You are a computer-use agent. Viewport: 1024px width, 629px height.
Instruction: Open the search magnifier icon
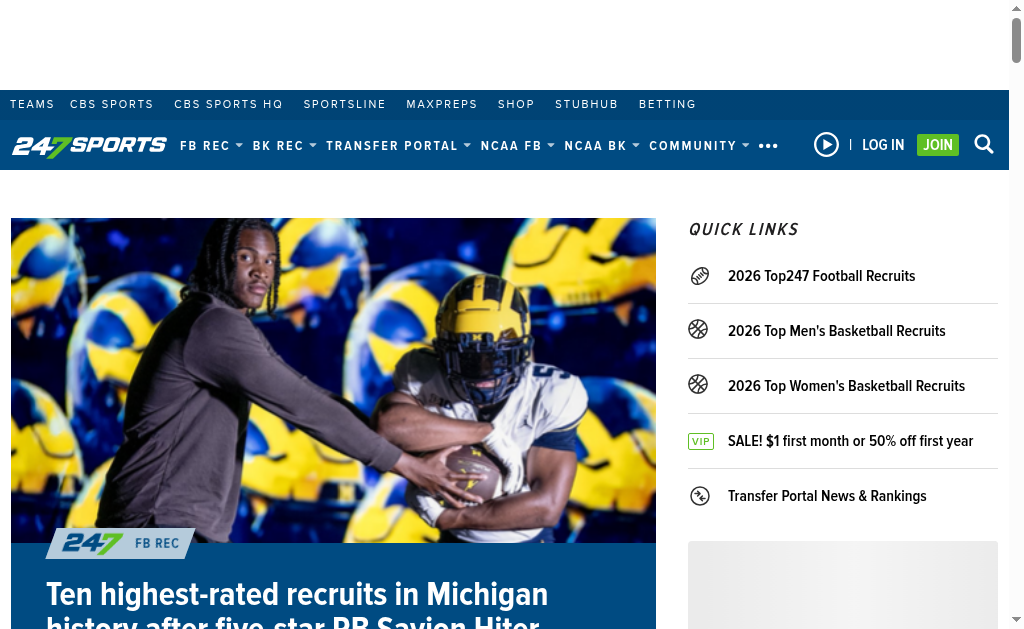coord(984,144)
